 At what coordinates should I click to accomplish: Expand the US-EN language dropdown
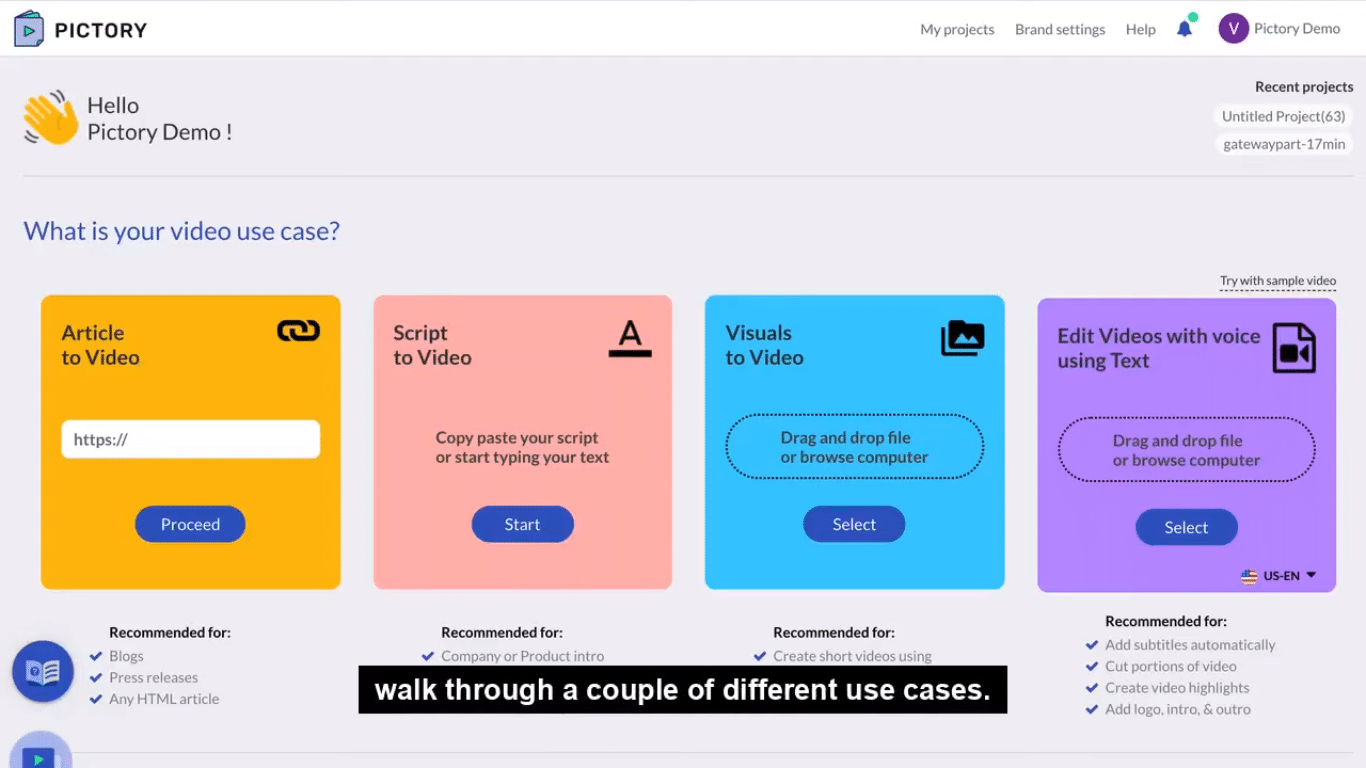coord(1279,576)
